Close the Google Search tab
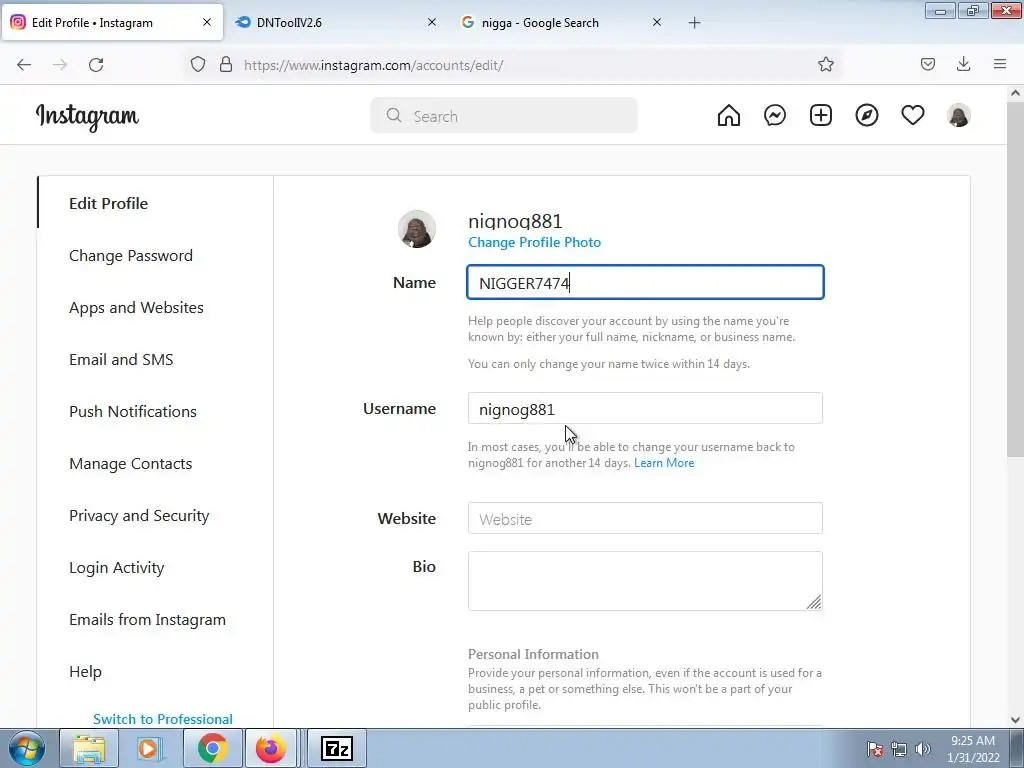Screen dimensions: 1024x768 tap(657, 22)
